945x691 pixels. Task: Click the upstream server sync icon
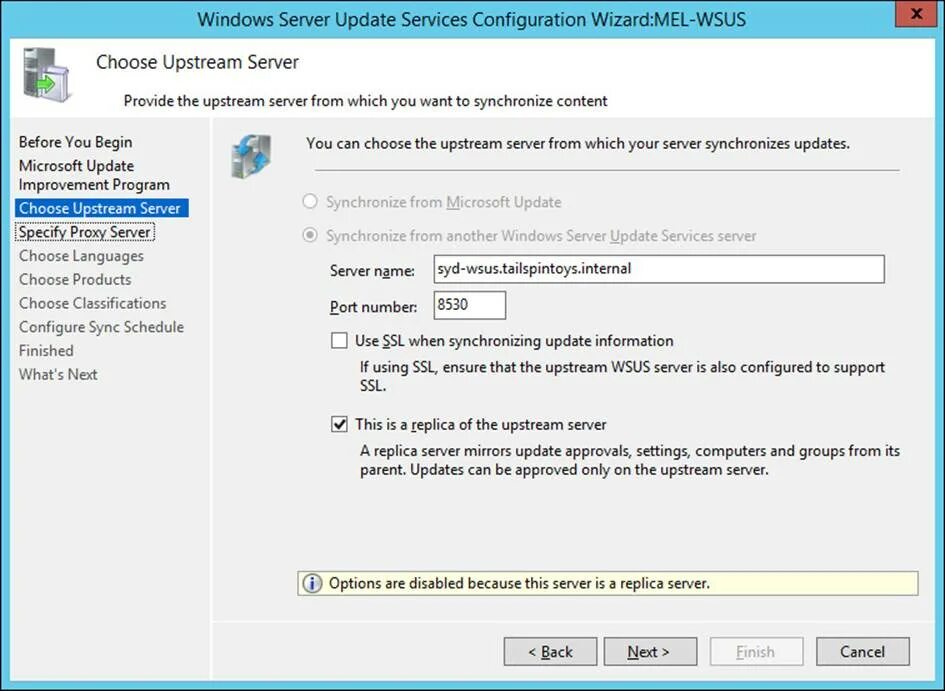[251, 157]
